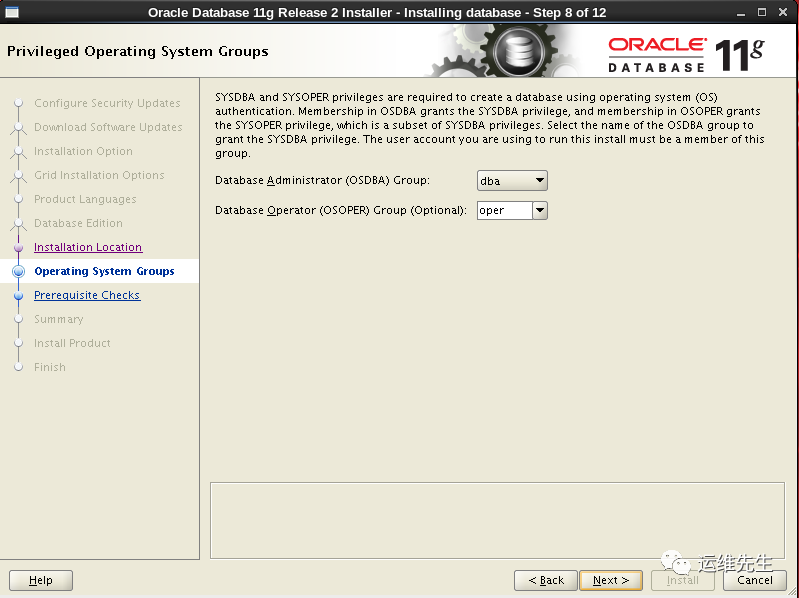799x598 pixels.
Task: Open the Prerequisite Checks step link
Action: click(87, 295)
